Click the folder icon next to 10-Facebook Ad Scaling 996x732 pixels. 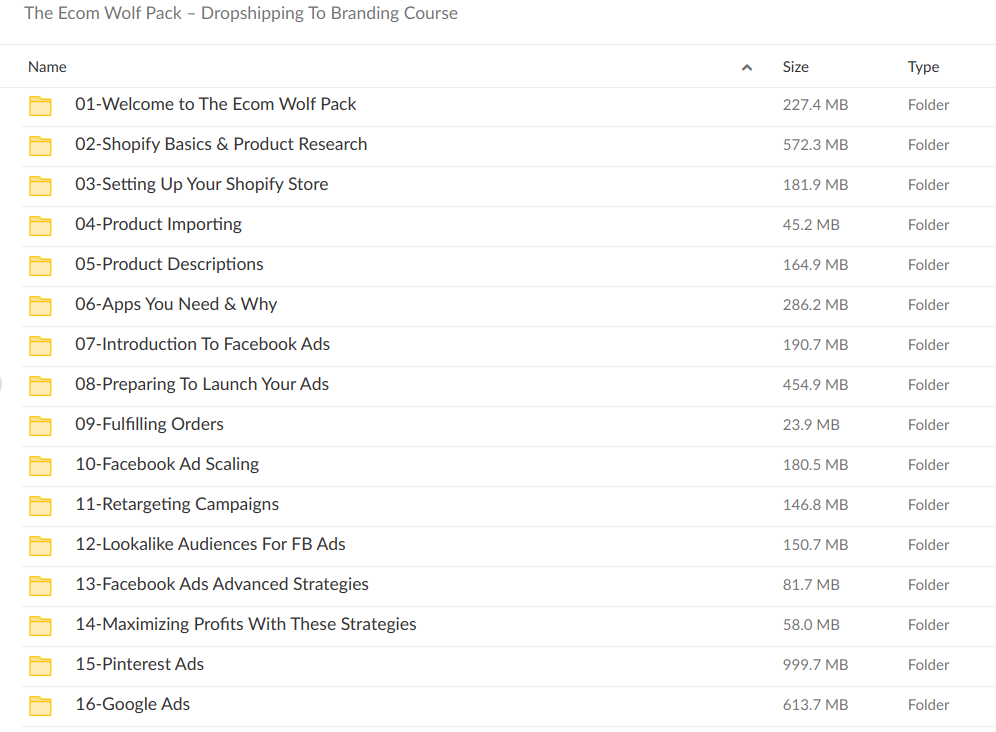pyautogui.click(x=40, y=464)
